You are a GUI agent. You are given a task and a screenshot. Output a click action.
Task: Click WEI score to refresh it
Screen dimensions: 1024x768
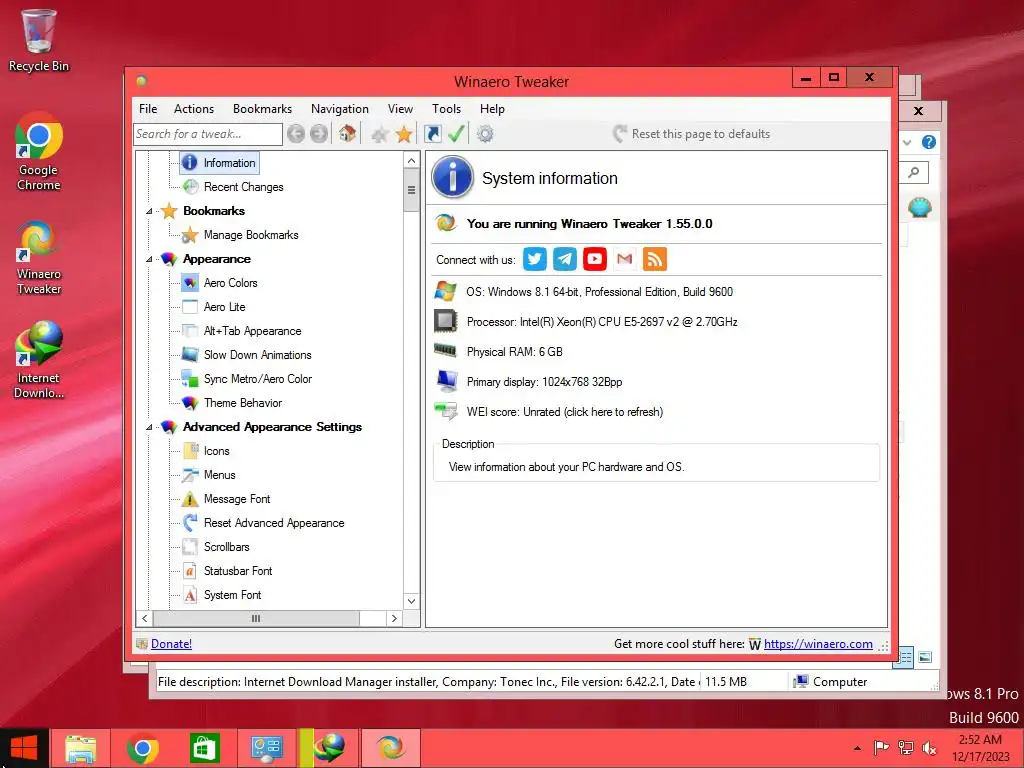click(x=565, y=412)
